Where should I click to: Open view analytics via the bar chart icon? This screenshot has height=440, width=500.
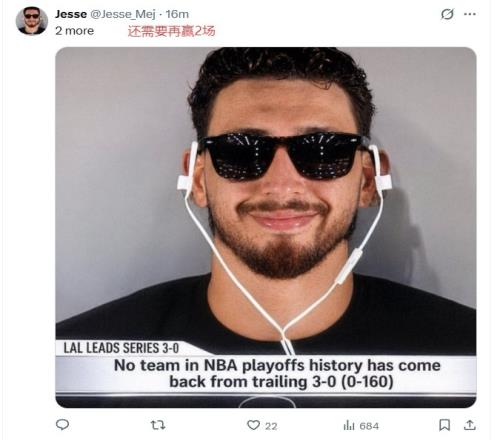[x=349, y=425]
